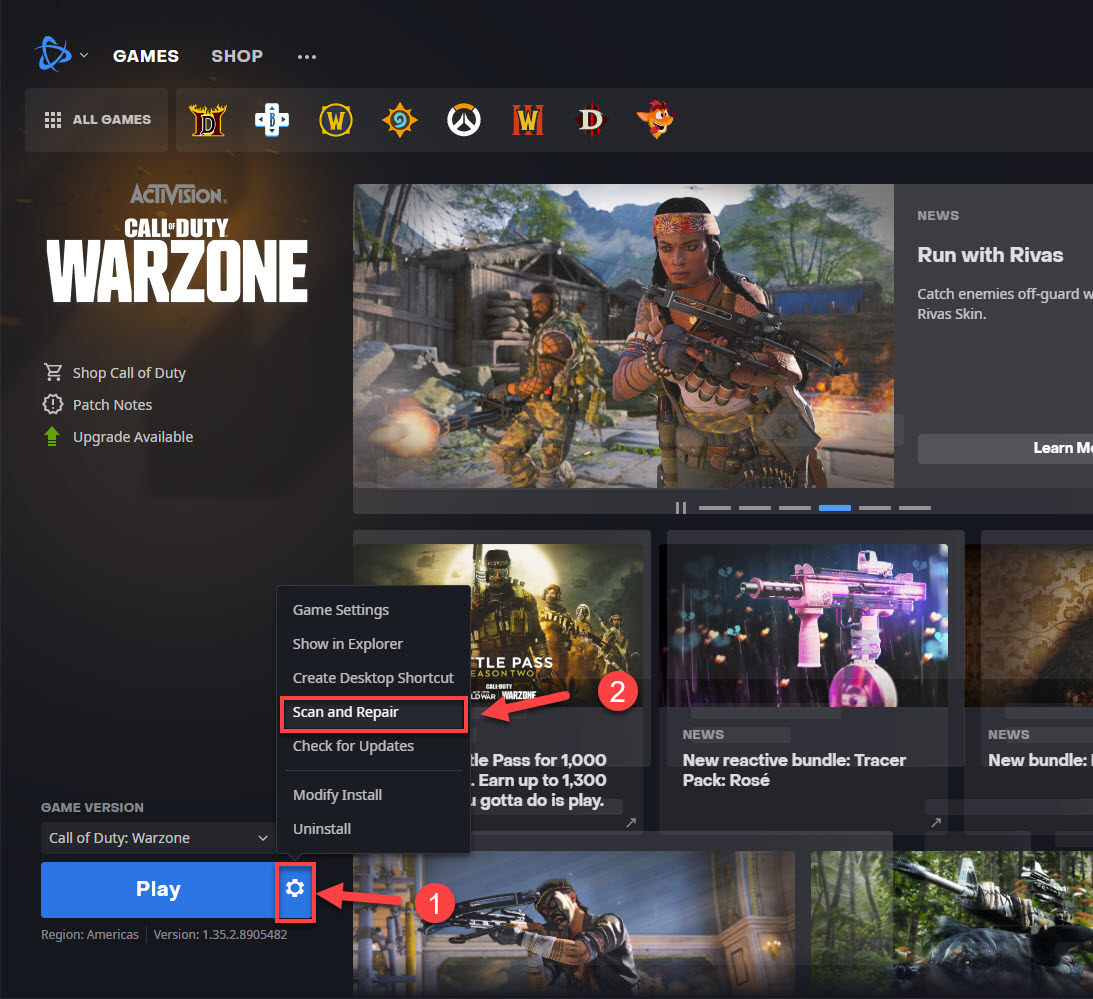Expand the Battle.net logo menu

coord(58,55)
